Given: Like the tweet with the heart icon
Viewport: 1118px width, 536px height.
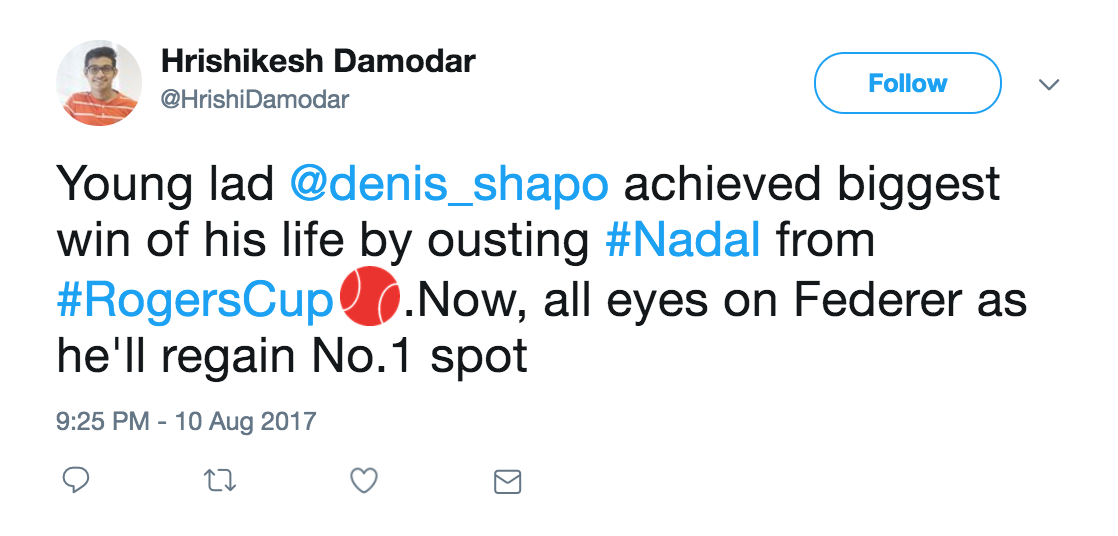Looking at the screenshot, I should point(364,482).
